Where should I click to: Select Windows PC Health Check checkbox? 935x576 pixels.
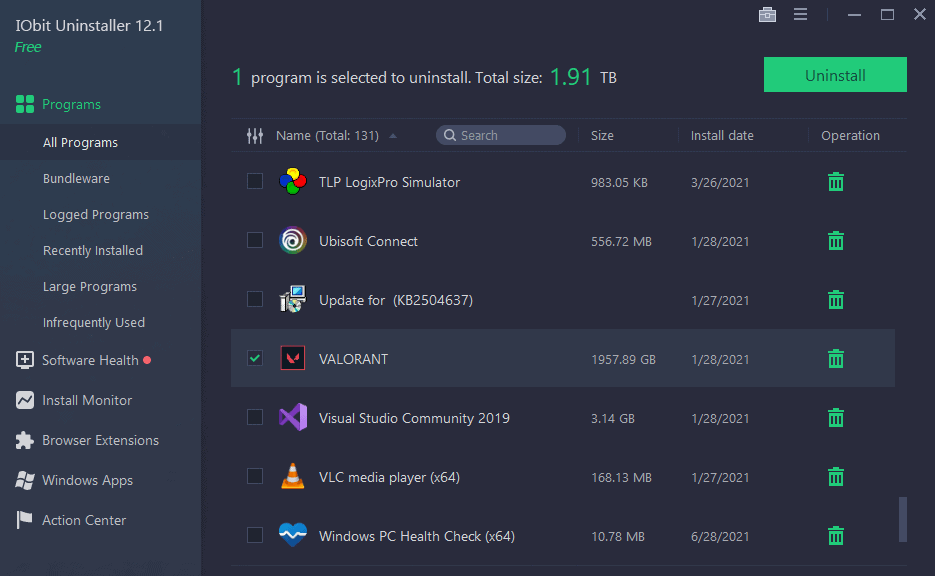click(x=255, y=535)
